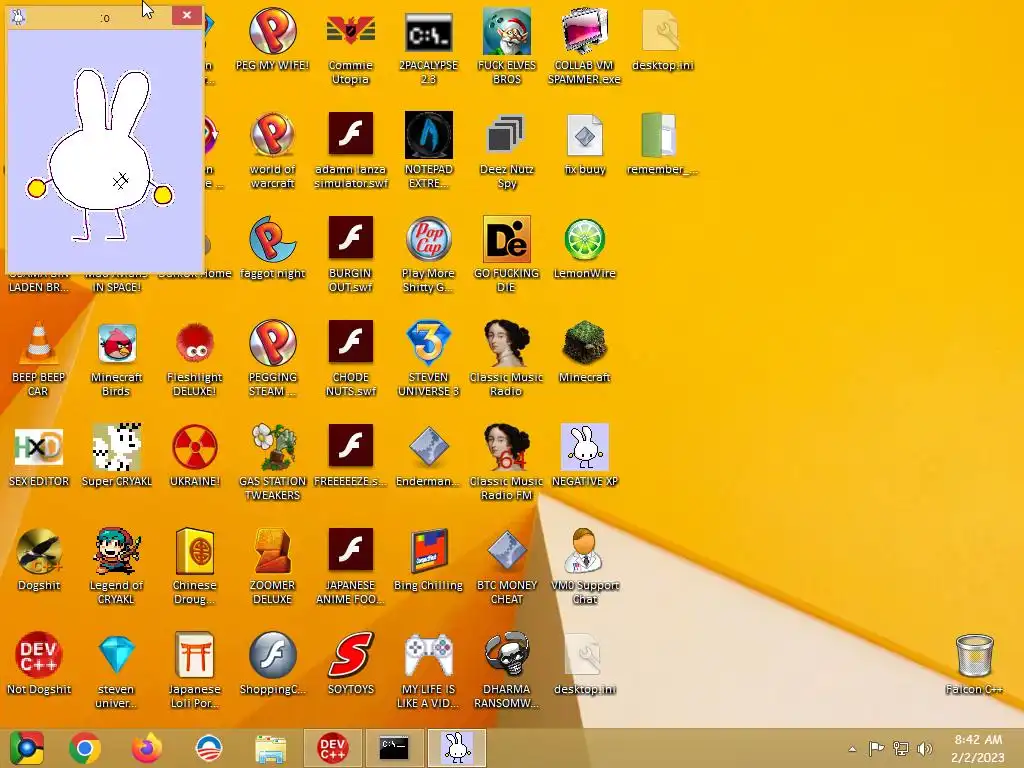Launch the NEGATIVE XP bunny icon
The image size is (1024, 768).
click(x=584, y=447)
